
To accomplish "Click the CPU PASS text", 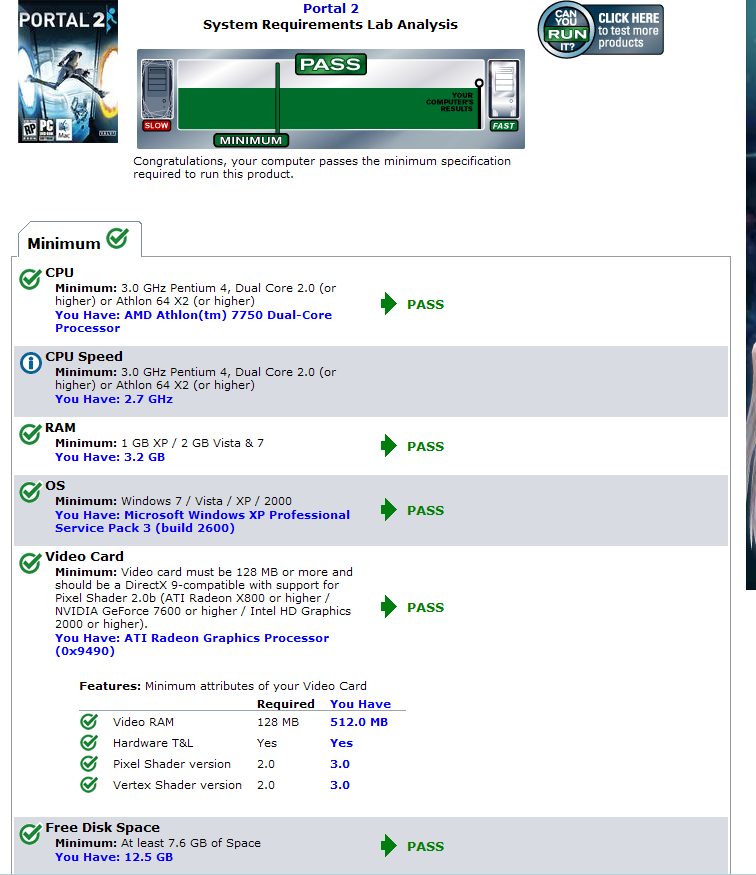I will click(426, 305).
